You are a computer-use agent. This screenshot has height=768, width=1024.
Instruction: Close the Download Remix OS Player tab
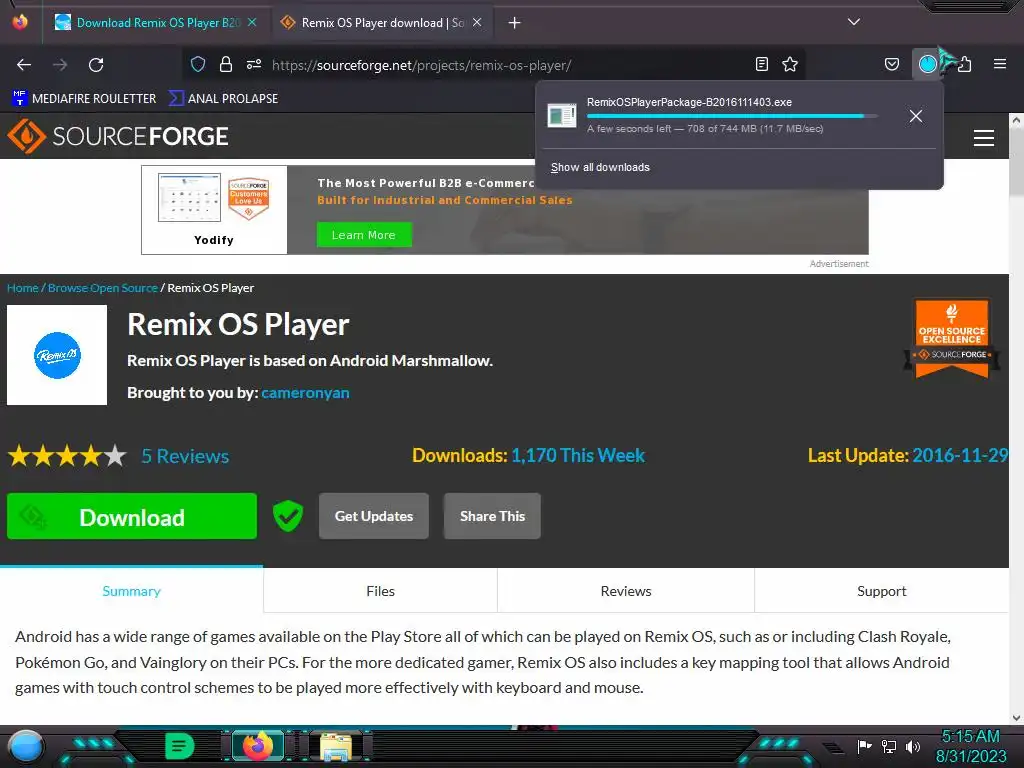(x=252, y=22)
